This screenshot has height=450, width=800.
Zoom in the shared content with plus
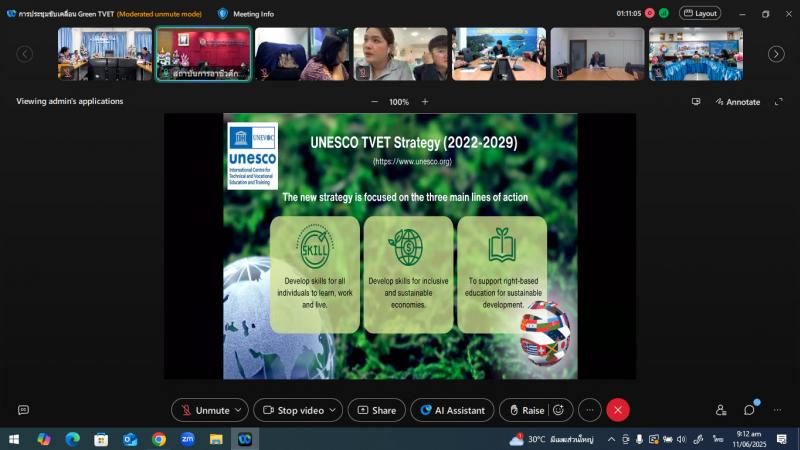pyautogui.click(x=425, y=102)
